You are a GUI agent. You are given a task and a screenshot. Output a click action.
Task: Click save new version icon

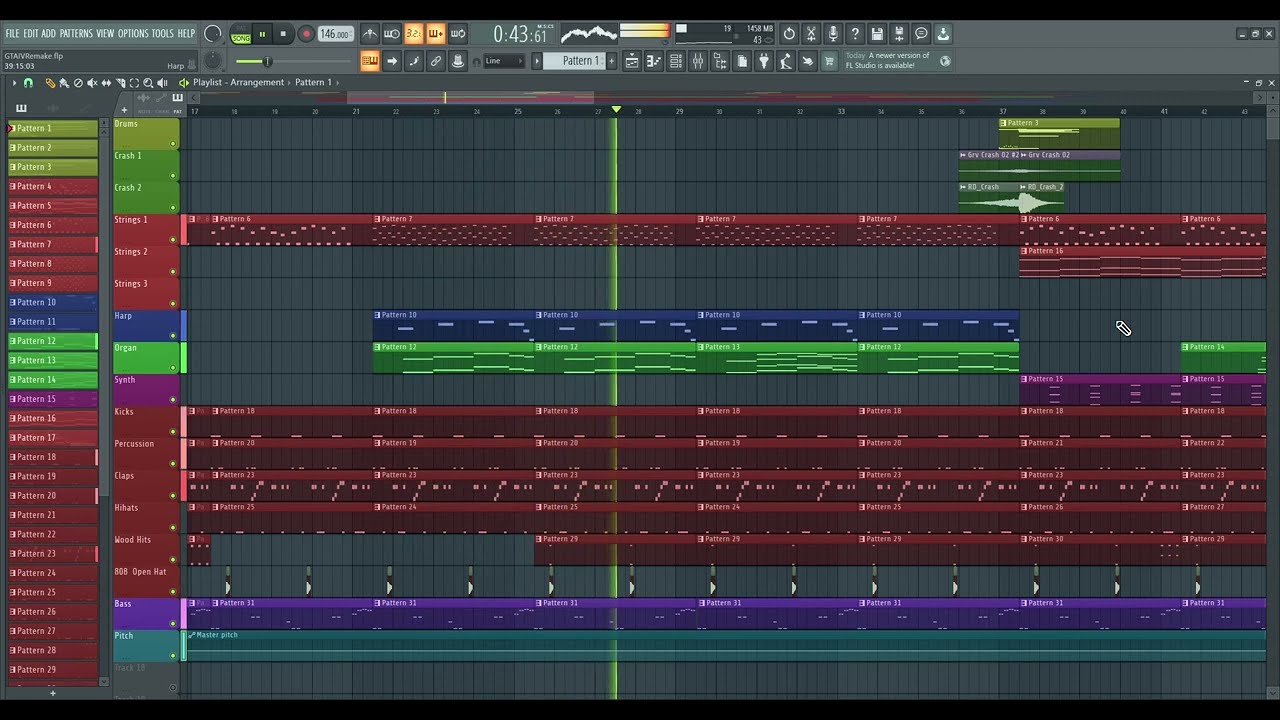click(899, 34)
